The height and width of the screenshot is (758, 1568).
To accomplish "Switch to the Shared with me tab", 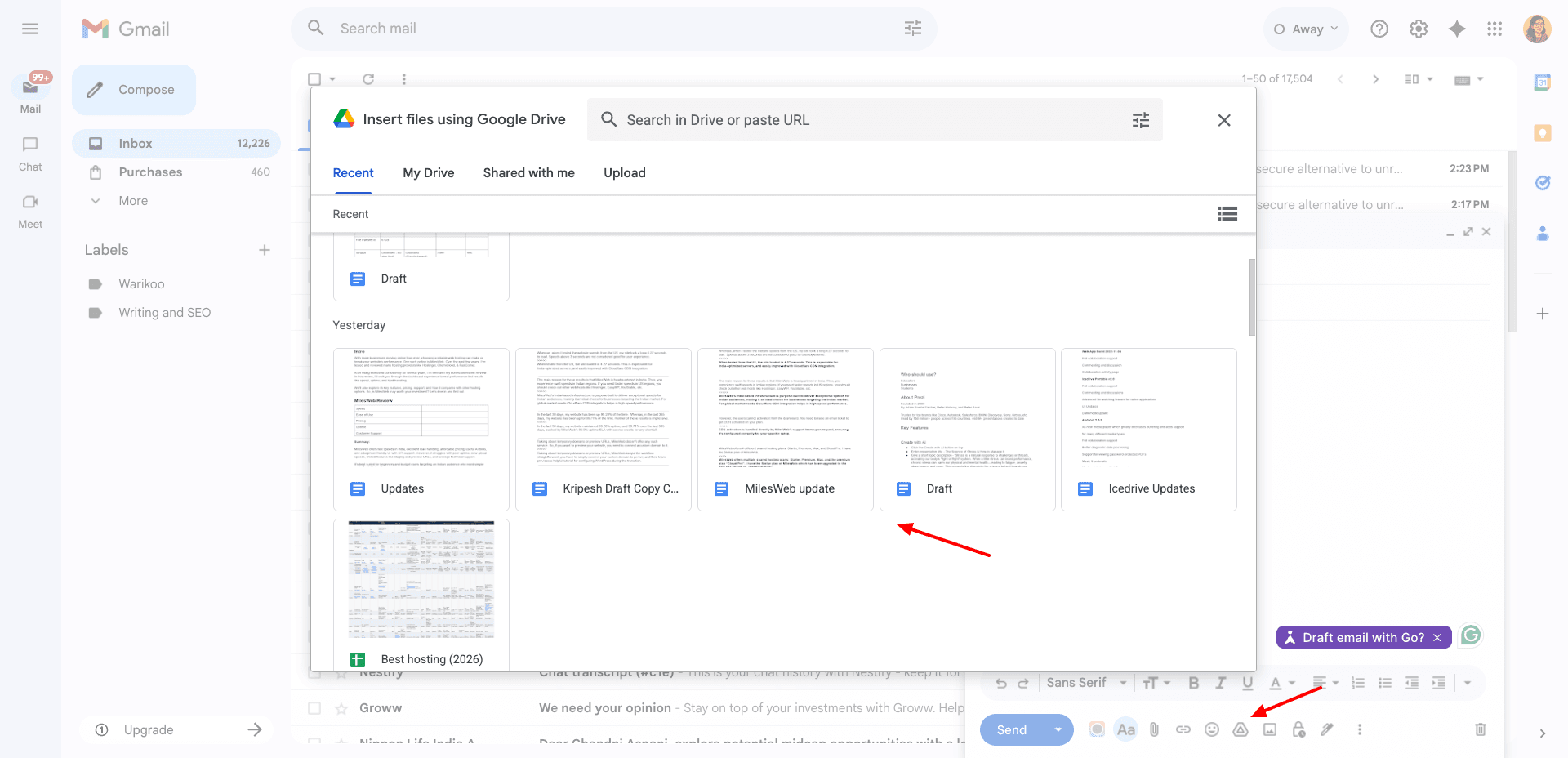I will (529, 173).
